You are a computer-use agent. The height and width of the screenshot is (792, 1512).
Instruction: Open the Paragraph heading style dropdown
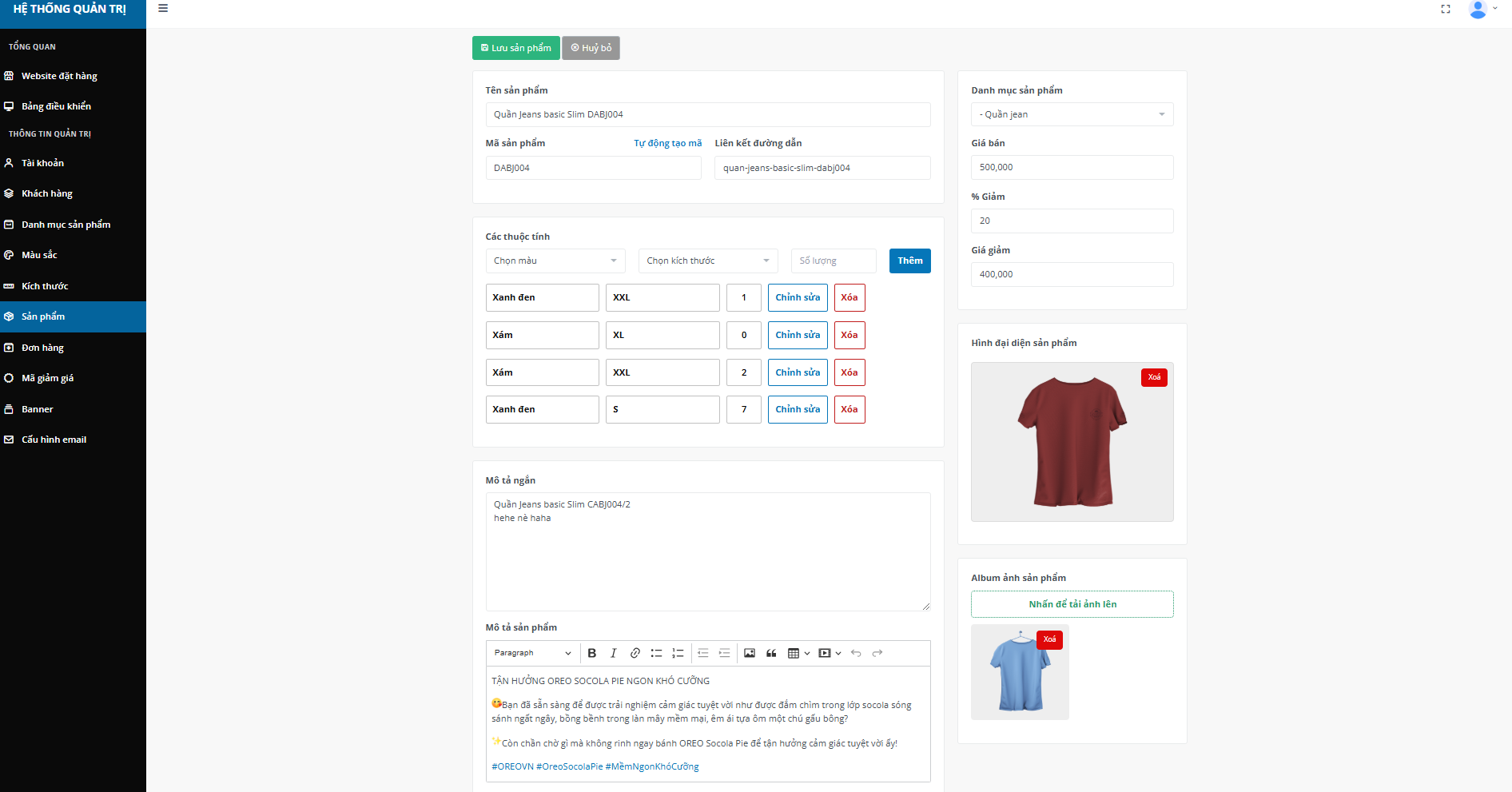[532, 653]
